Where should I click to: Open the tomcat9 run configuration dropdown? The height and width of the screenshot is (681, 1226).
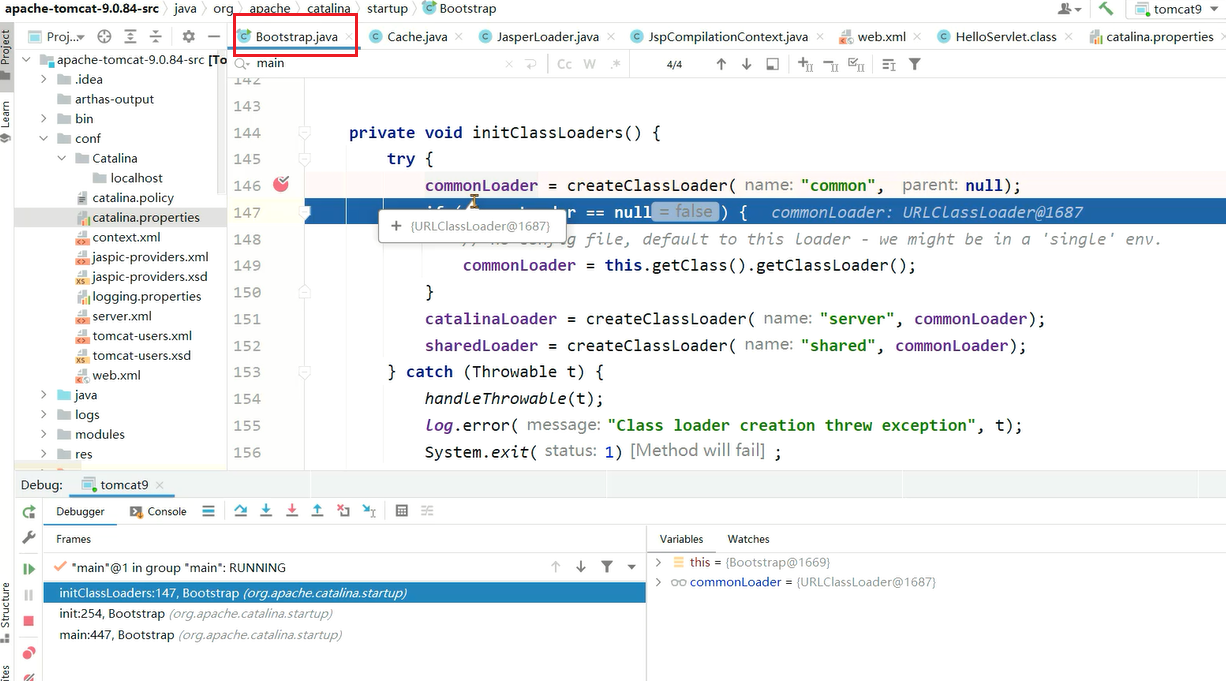tap(1176, 9)
